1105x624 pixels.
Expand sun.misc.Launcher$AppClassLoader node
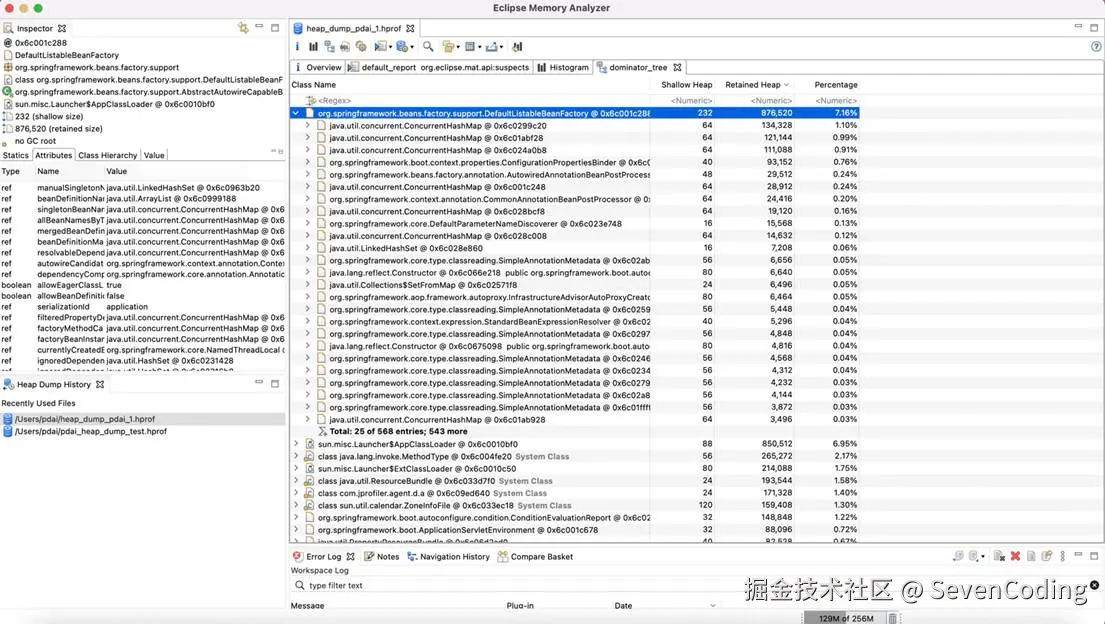coord(296,444)
